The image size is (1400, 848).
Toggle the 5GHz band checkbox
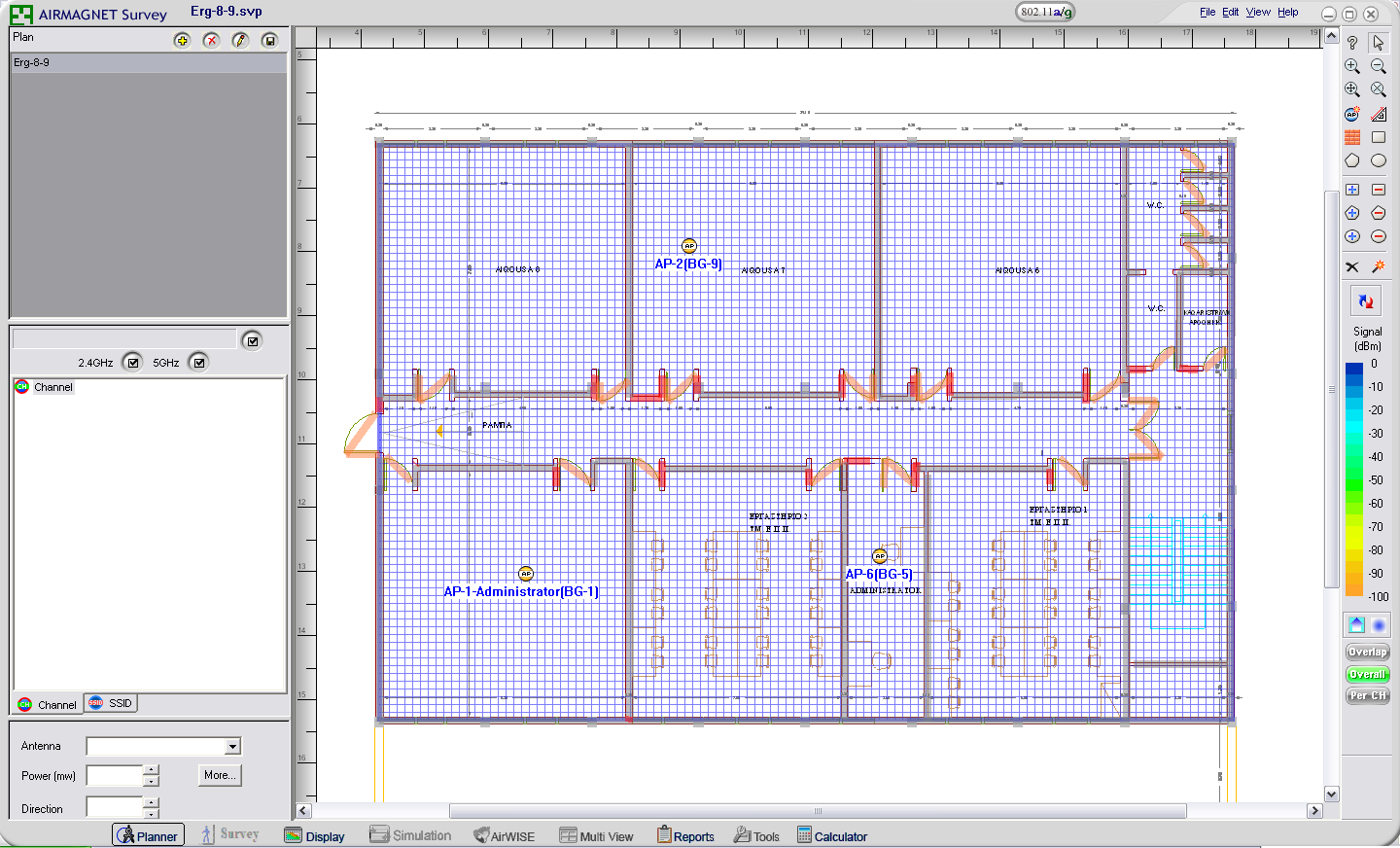pos(198,363)
